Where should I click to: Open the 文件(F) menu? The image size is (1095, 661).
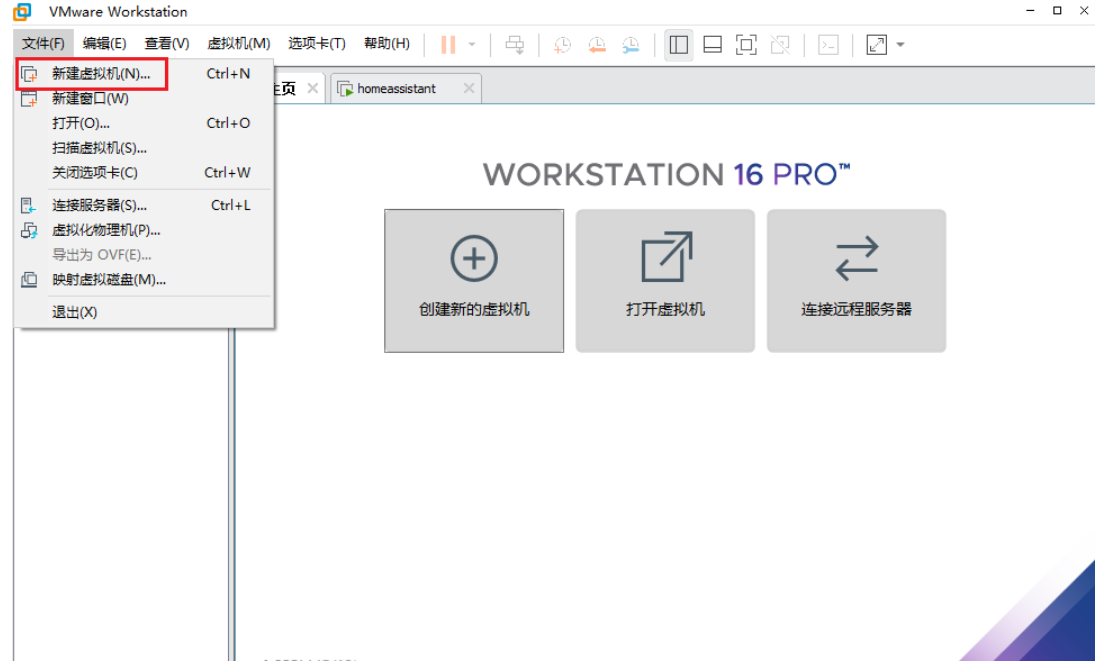(x=43, y=44)
